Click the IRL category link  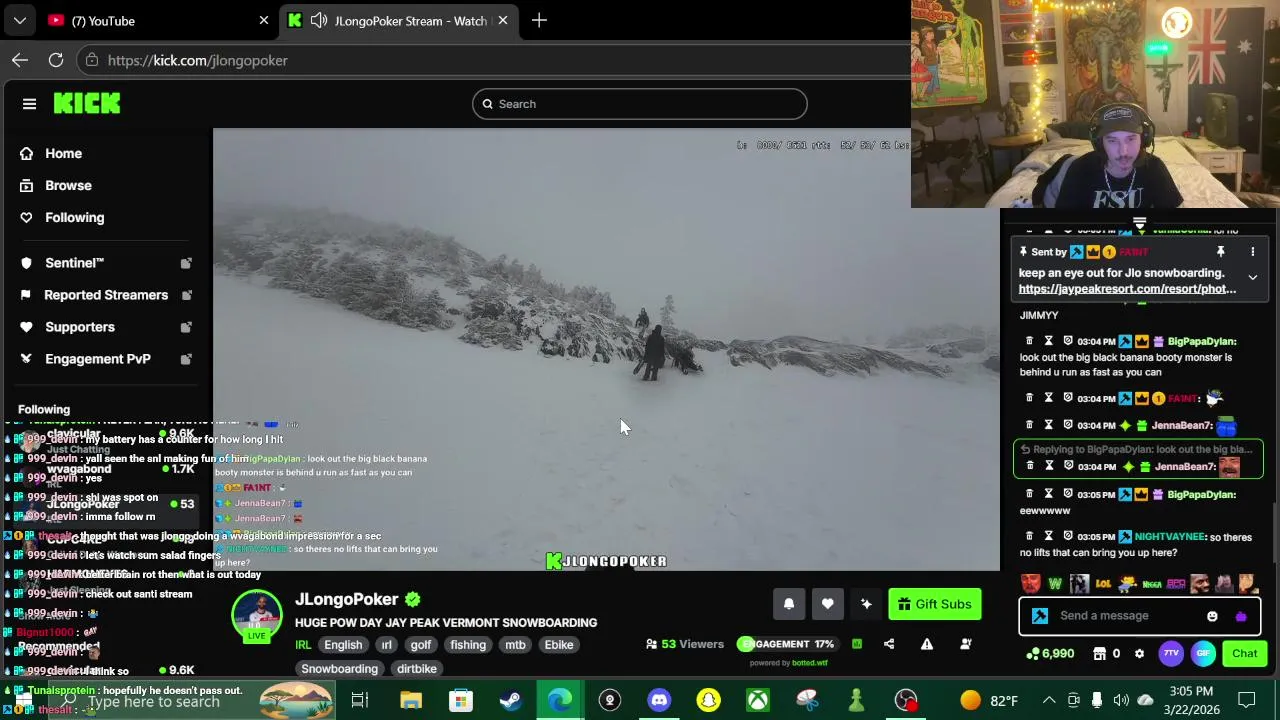pos(303,645)
